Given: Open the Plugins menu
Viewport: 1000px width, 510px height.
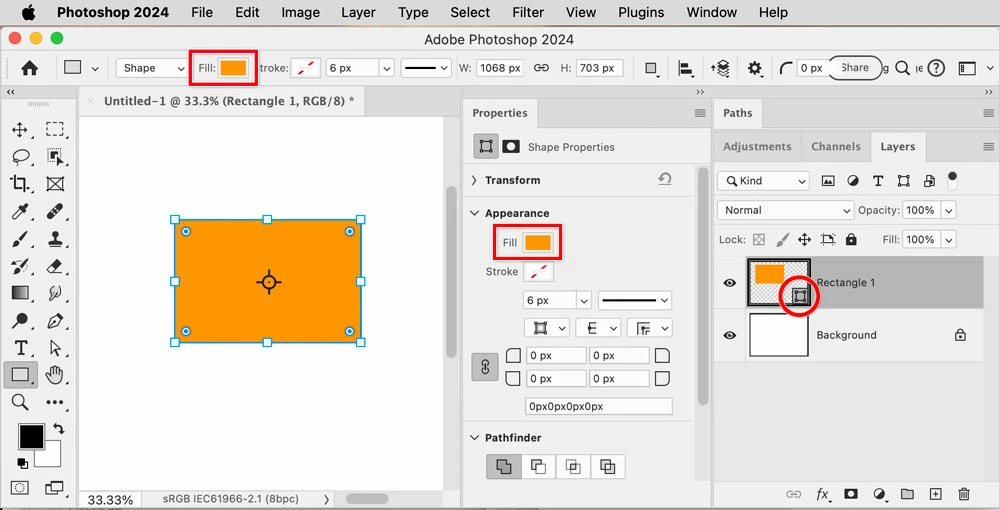Looking at the screenshot, I should tap(641, 12).
